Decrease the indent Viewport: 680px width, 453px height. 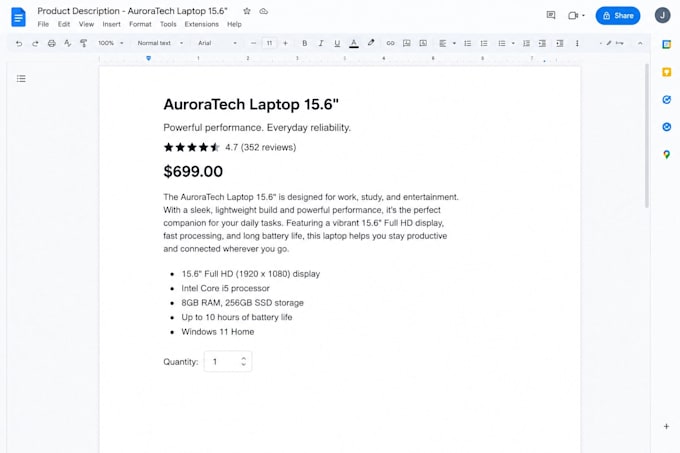[543, 43]
